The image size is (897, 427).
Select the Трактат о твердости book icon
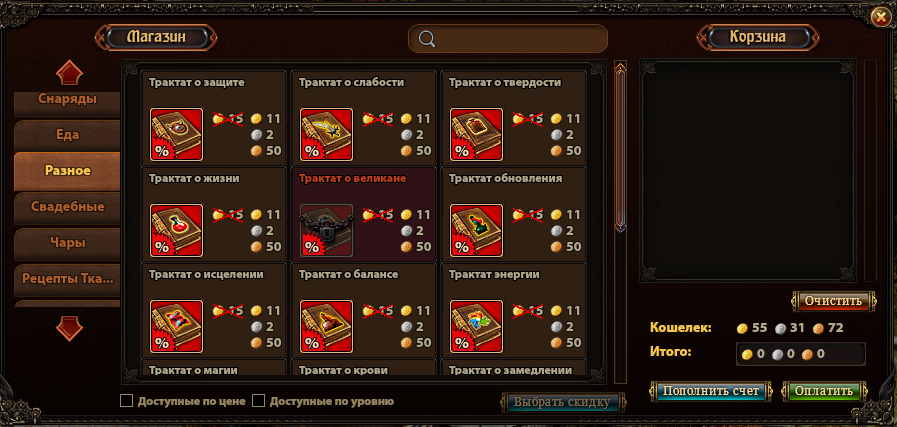(476, 135)
